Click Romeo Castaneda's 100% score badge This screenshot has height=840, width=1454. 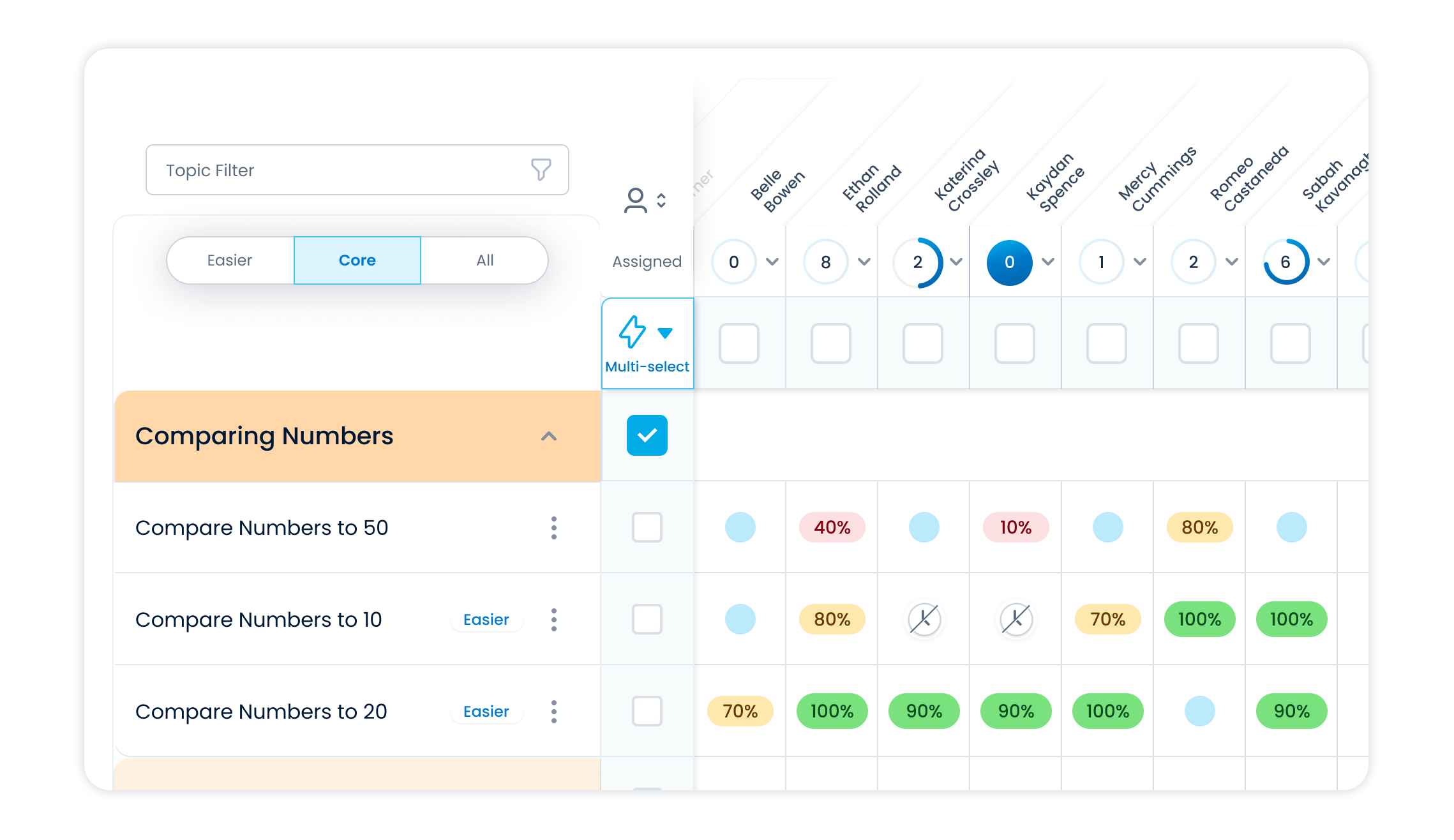coord(1199,619)
